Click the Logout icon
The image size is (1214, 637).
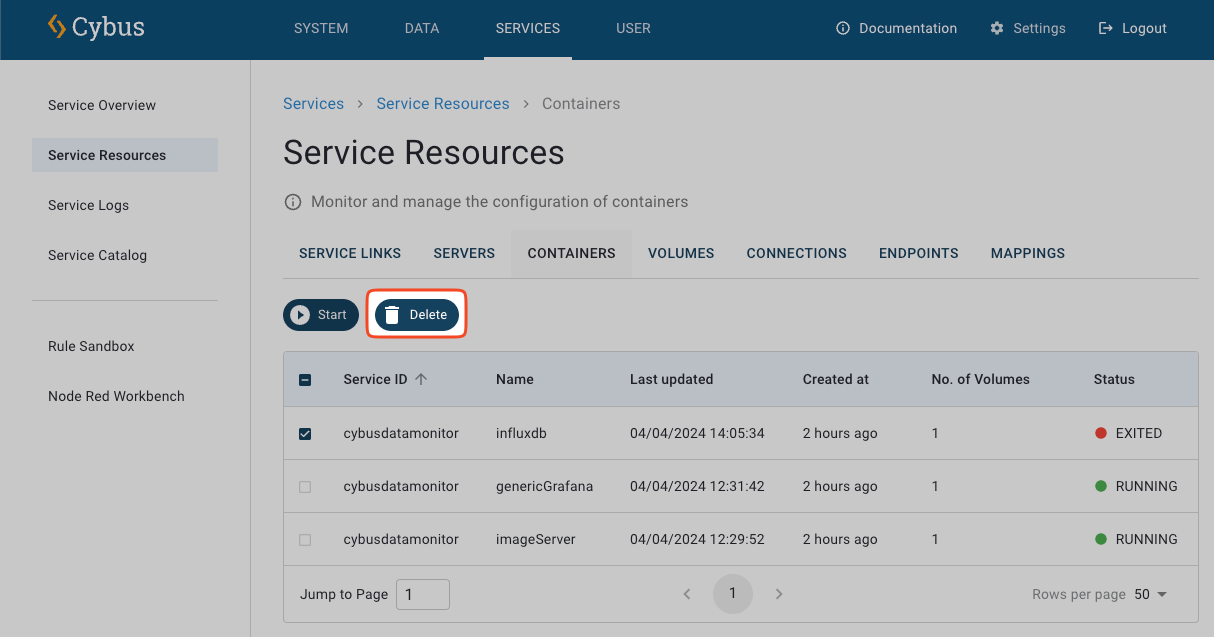[x=1105, y=29]
